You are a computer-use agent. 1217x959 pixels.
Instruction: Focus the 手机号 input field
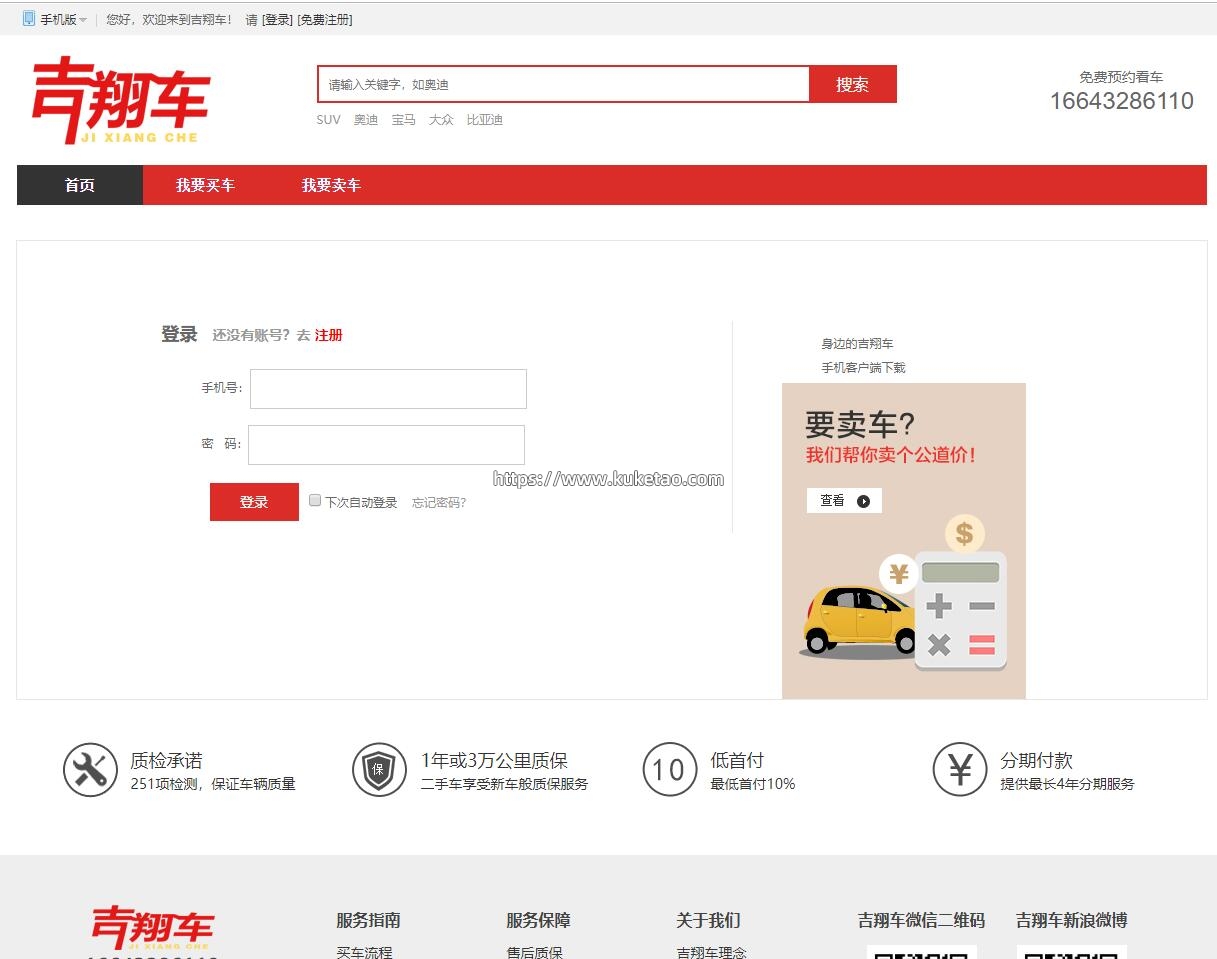coord(388,389)
